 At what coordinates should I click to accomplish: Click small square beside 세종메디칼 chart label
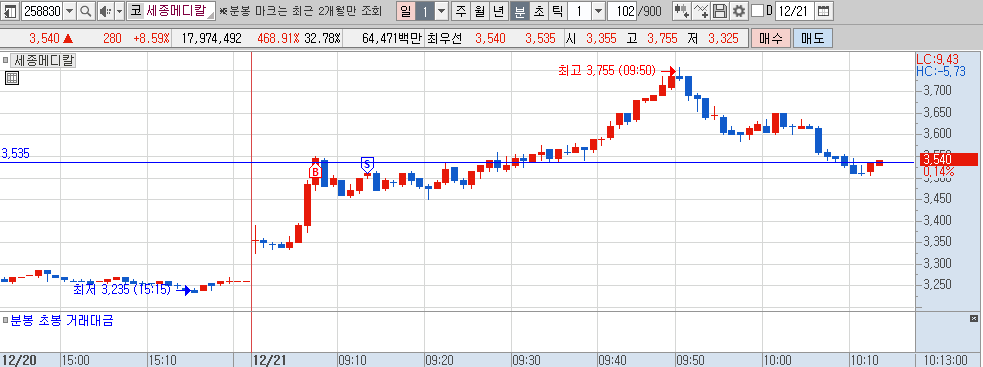tap(6, 61)
